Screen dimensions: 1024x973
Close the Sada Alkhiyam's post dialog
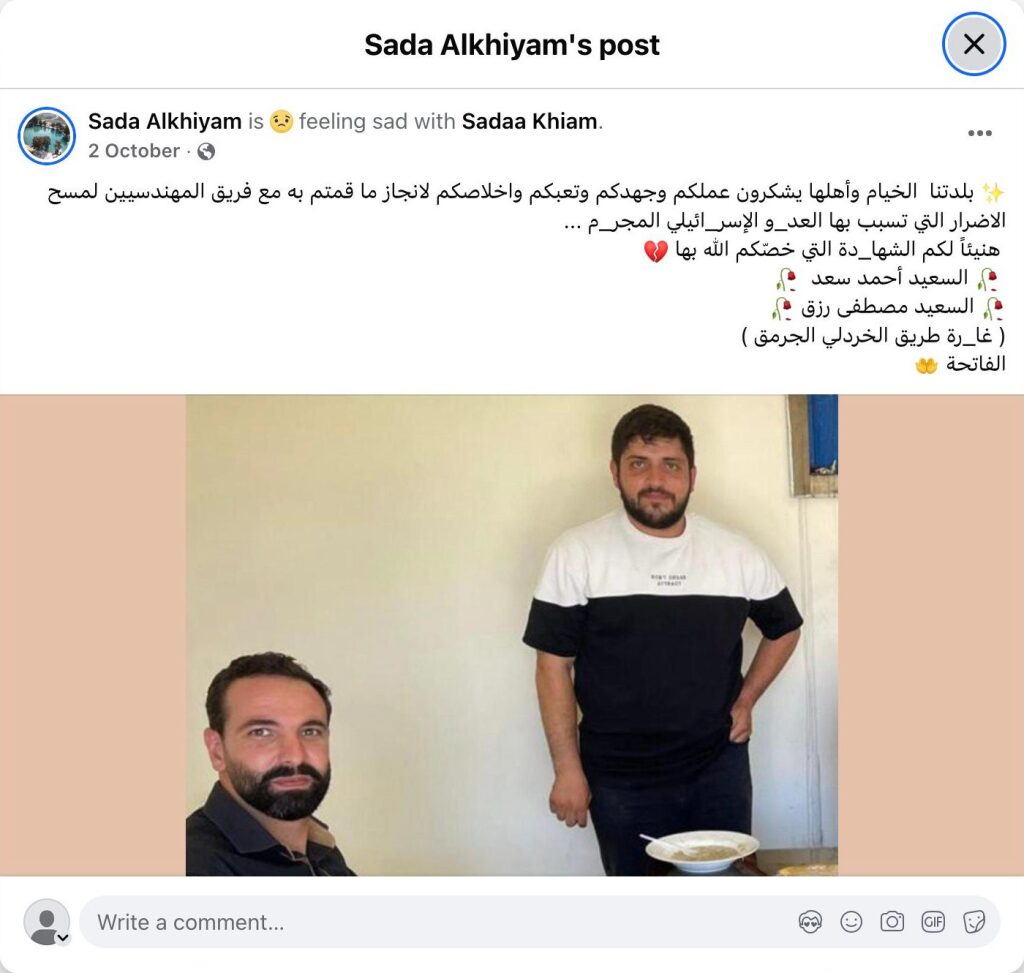pyautogui.click(x=974, y=44)
